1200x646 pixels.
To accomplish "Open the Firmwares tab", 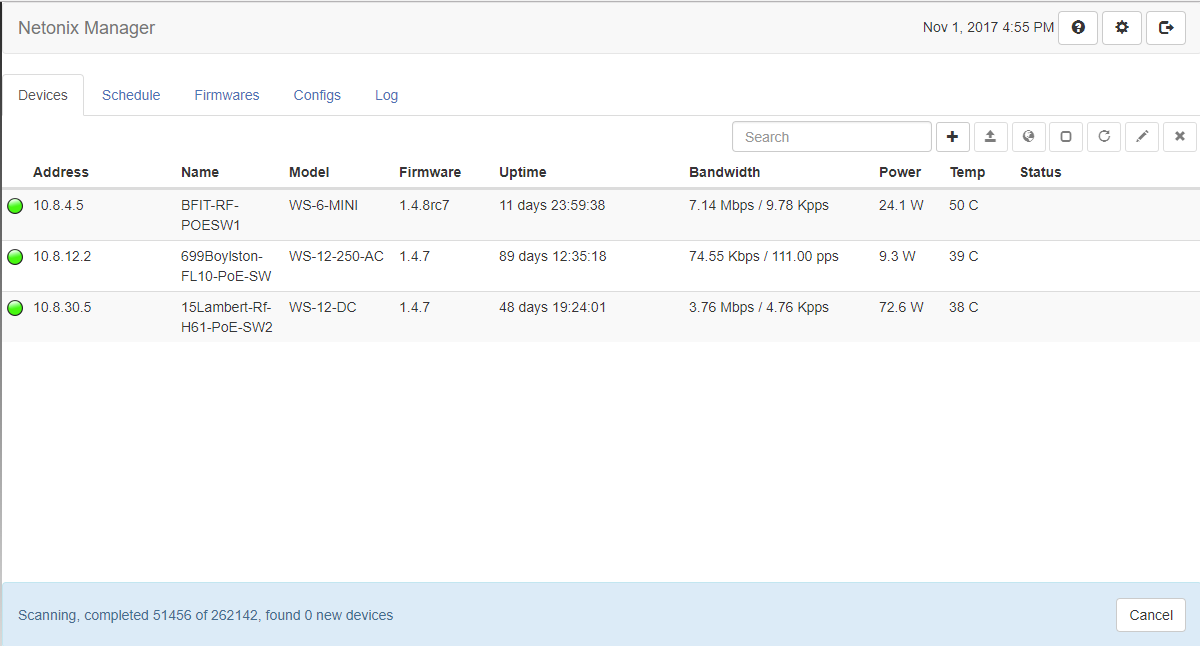I will coord(227,95).
